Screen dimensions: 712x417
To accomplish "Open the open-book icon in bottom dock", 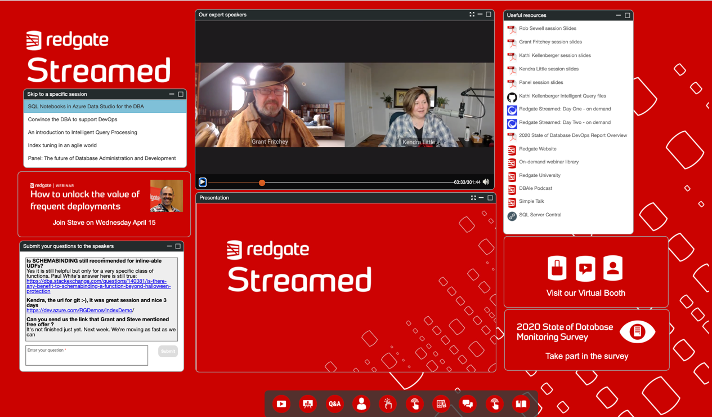I will point(521,403).
